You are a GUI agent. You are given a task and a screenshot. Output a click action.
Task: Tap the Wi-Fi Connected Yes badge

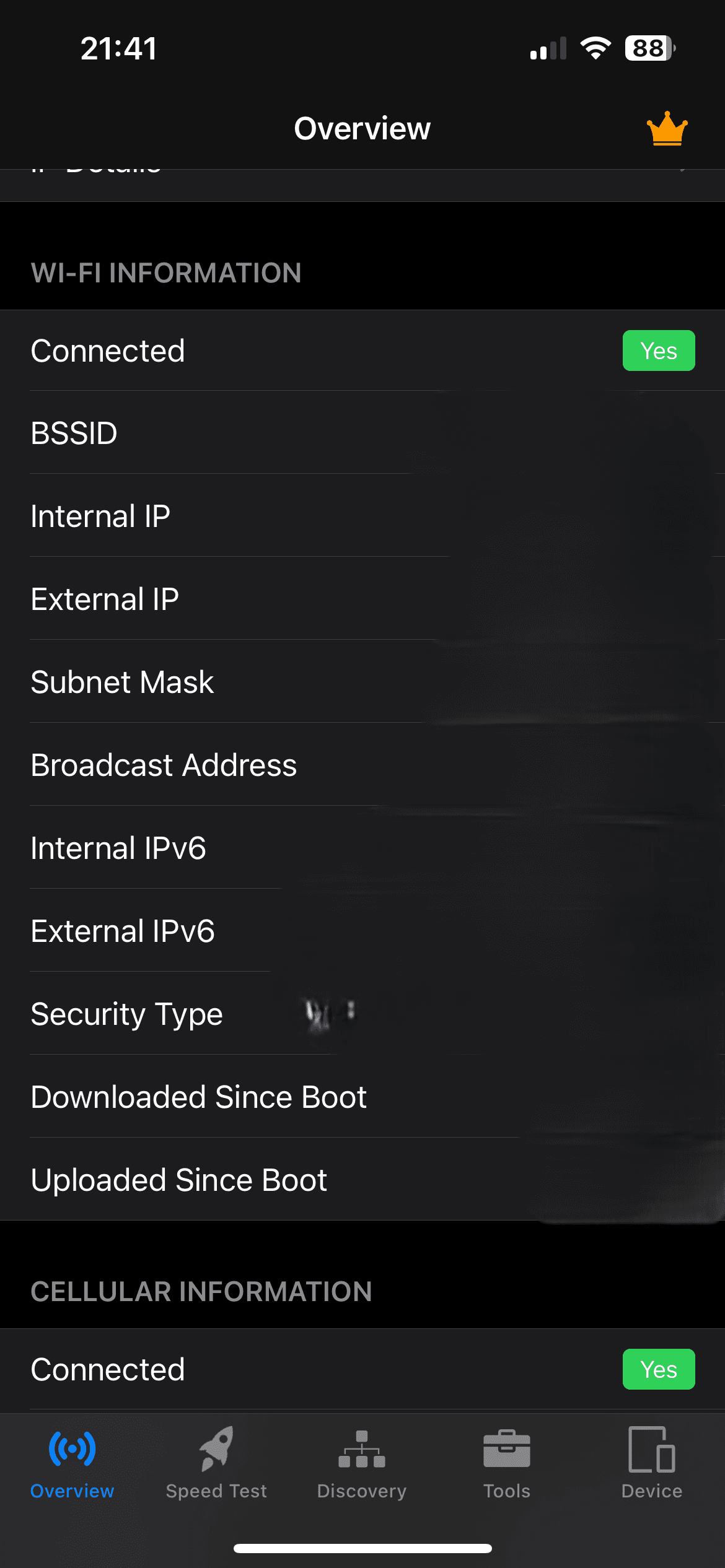(x=659, y=351)
